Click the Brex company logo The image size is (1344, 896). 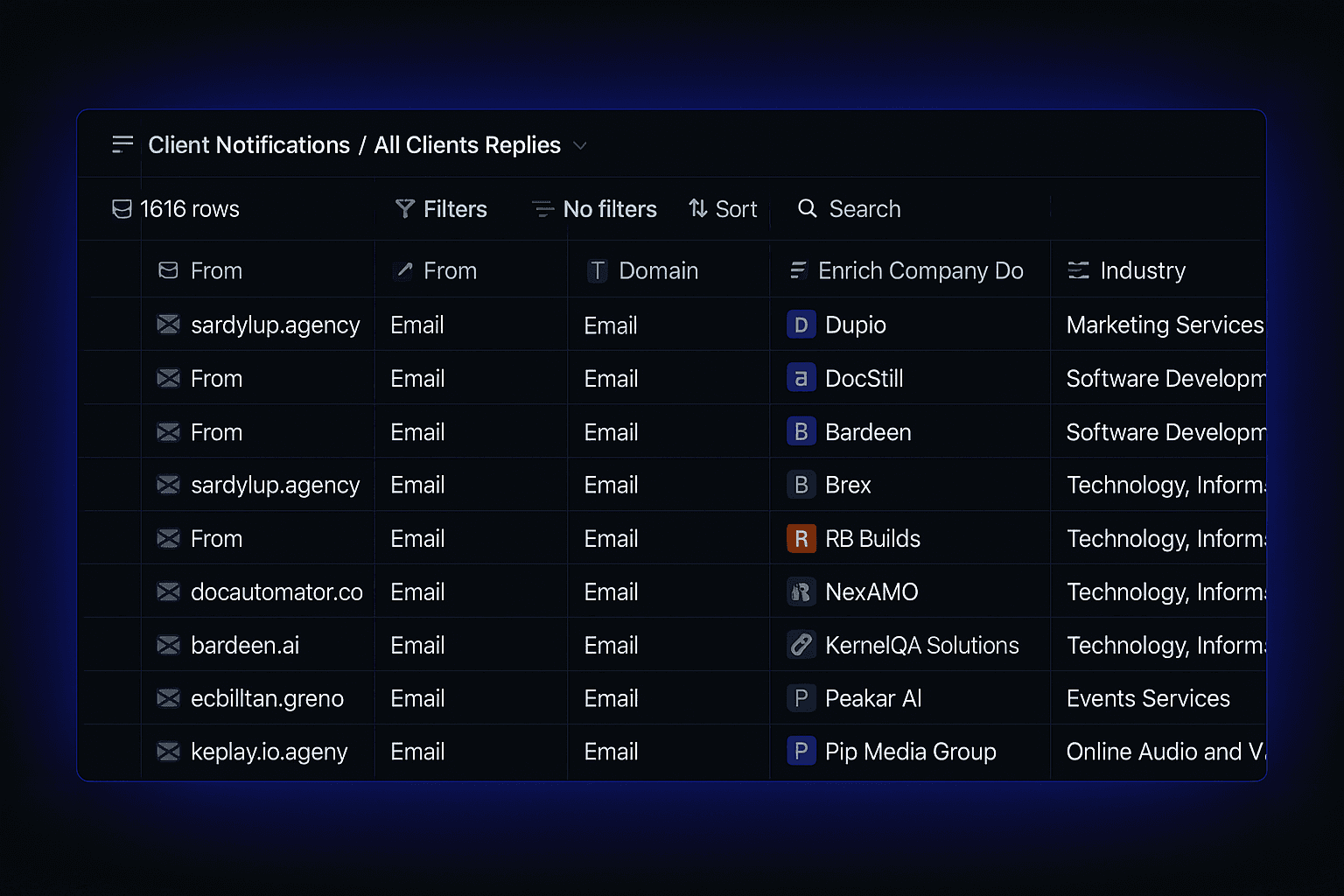coord(801,485)
